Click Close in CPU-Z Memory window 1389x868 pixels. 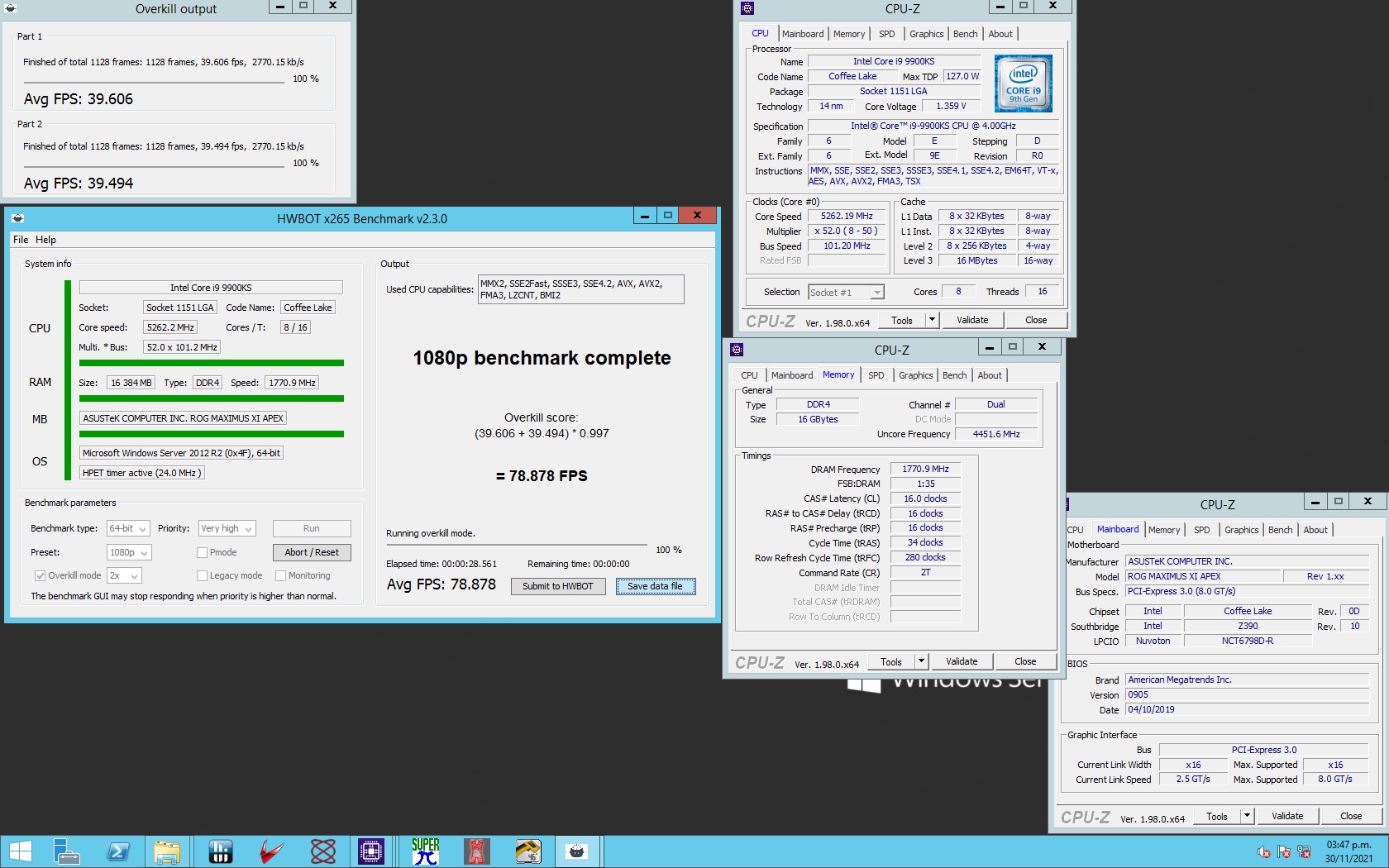[x=1025, y=661]
